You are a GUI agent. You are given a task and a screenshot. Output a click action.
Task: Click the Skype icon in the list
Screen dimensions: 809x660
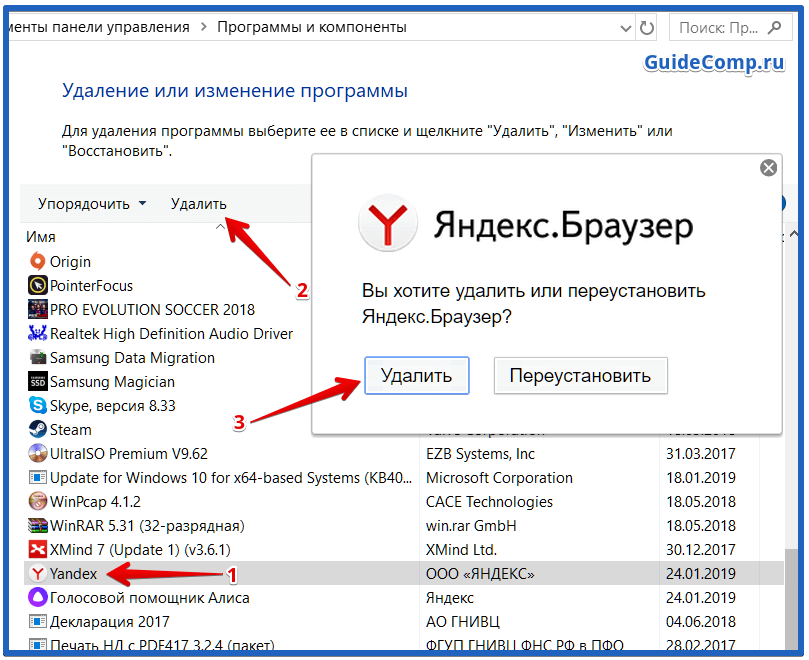(x=37, y=406)
